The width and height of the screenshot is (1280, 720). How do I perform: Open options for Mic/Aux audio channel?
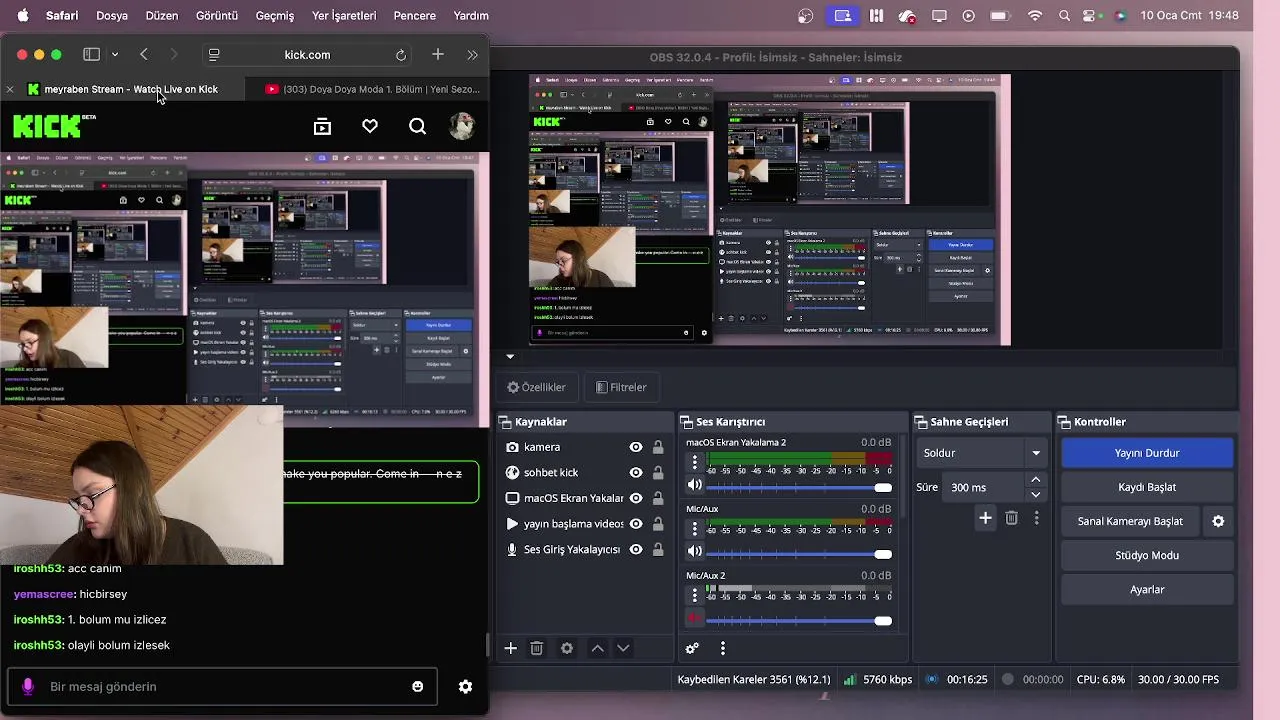point(694,530)
